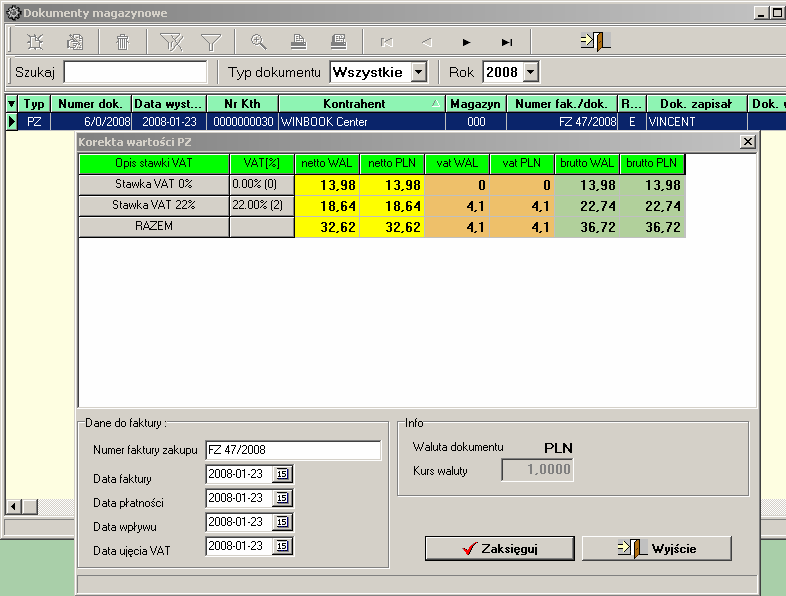Sort by Magazyn column header

pos(476,104)
